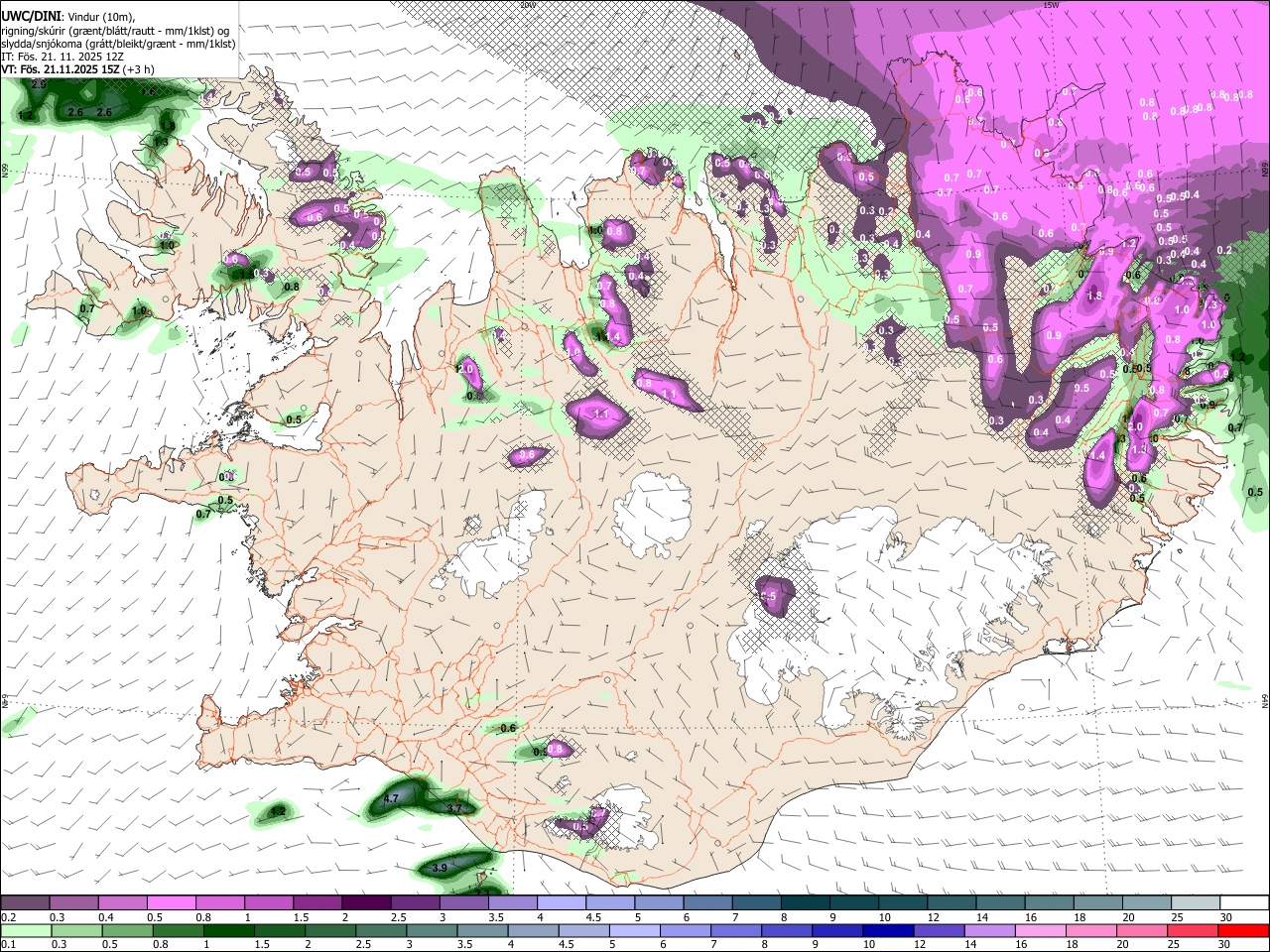Click the 14 label in the bottom legend row
The height and width of the screenshot is (952, 1270).
coord(970,944)
